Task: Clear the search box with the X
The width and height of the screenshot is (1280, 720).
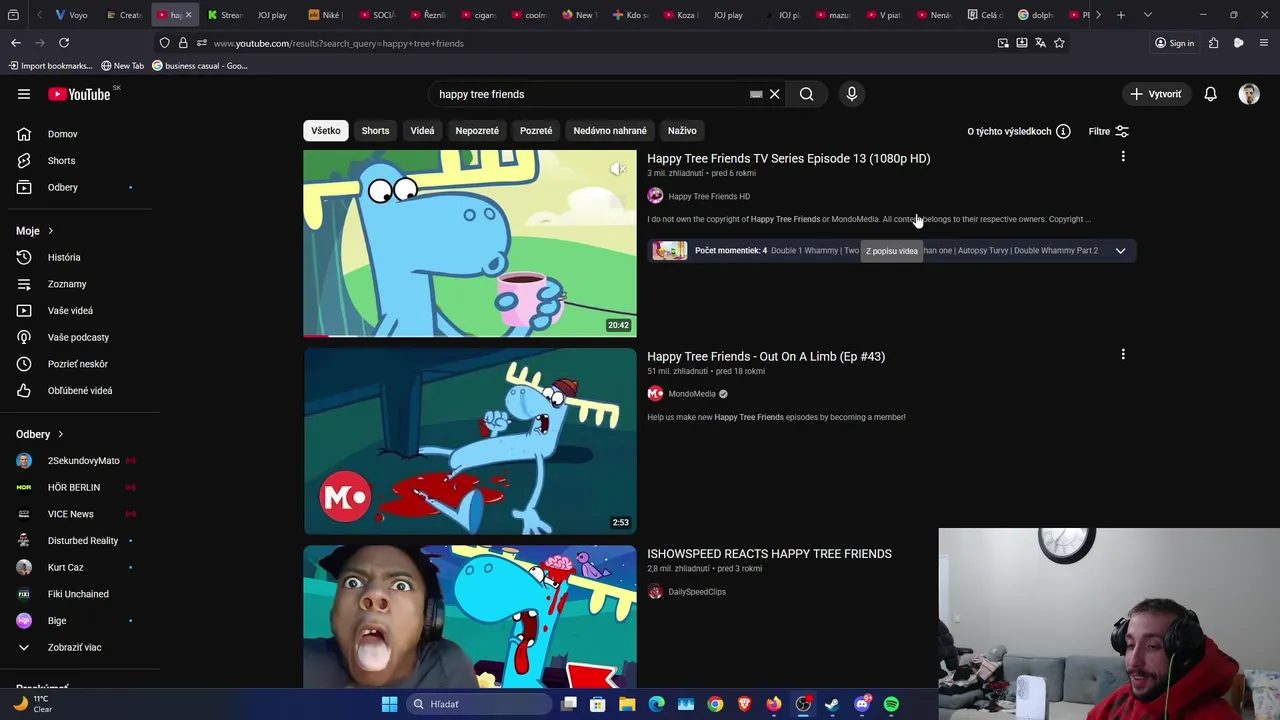Action: click(x=774, y=94)
